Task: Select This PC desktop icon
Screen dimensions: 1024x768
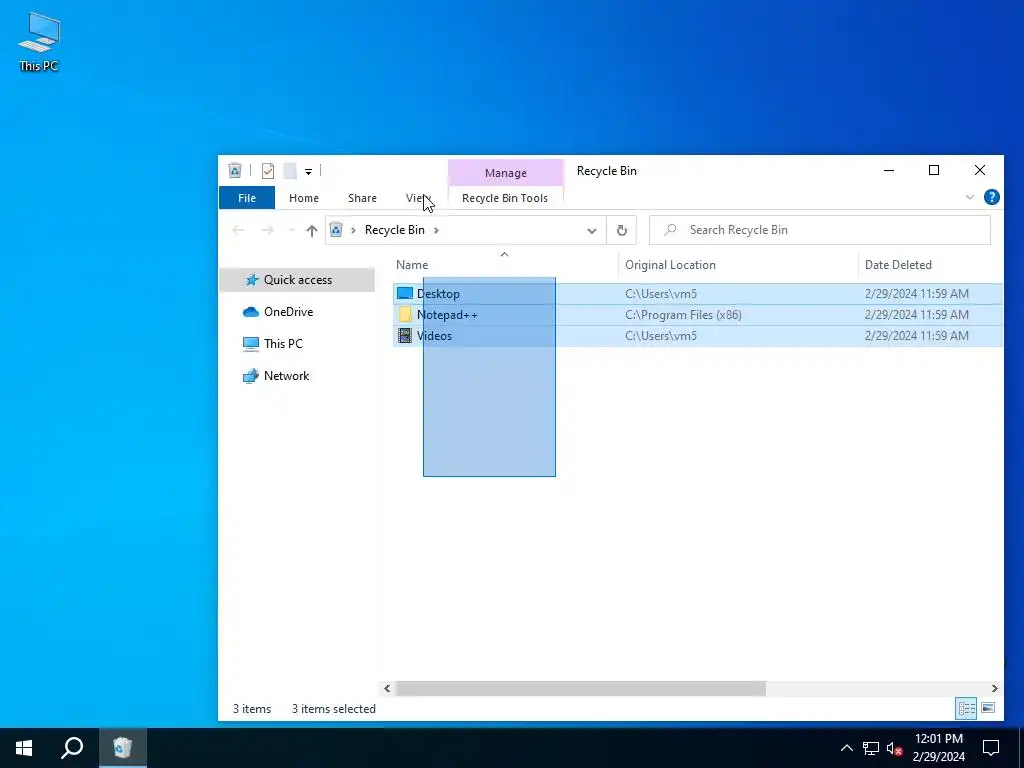Action: tap(39, 42)
